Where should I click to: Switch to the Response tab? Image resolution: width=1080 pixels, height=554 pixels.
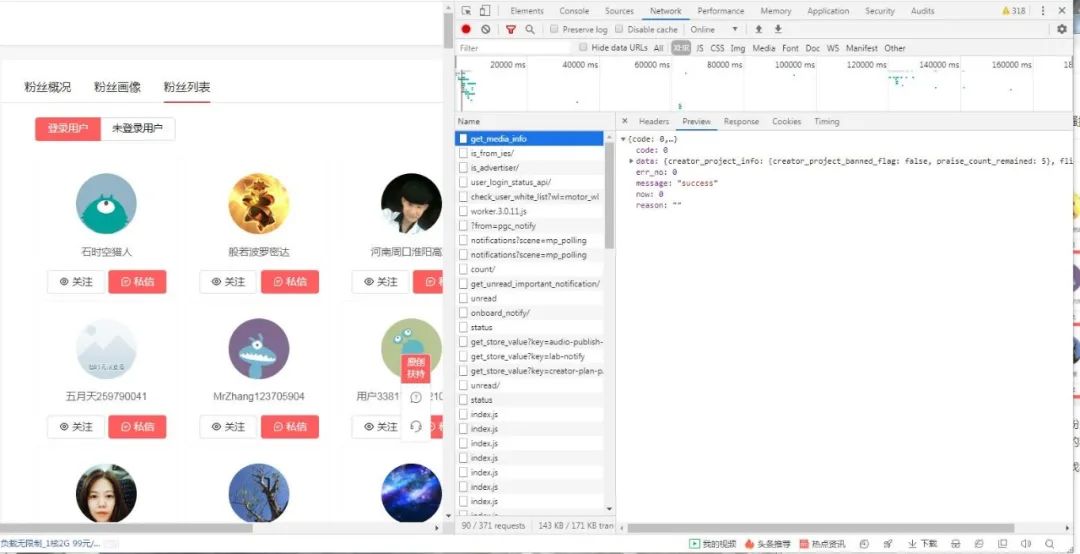[x=741, y=121]
